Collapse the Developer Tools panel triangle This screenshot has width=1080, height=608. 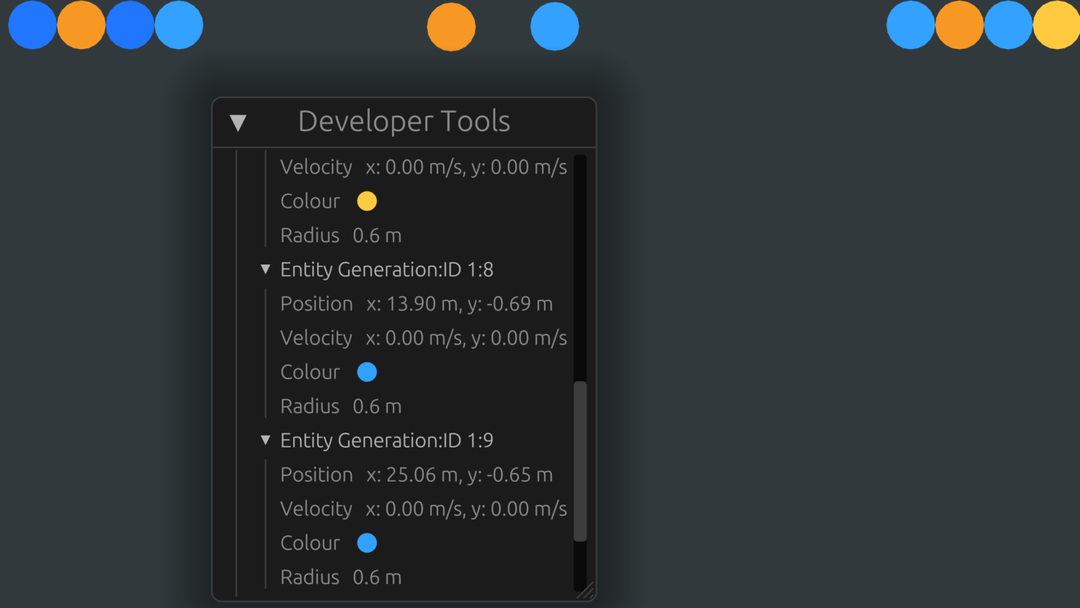[x=238, y=123]
